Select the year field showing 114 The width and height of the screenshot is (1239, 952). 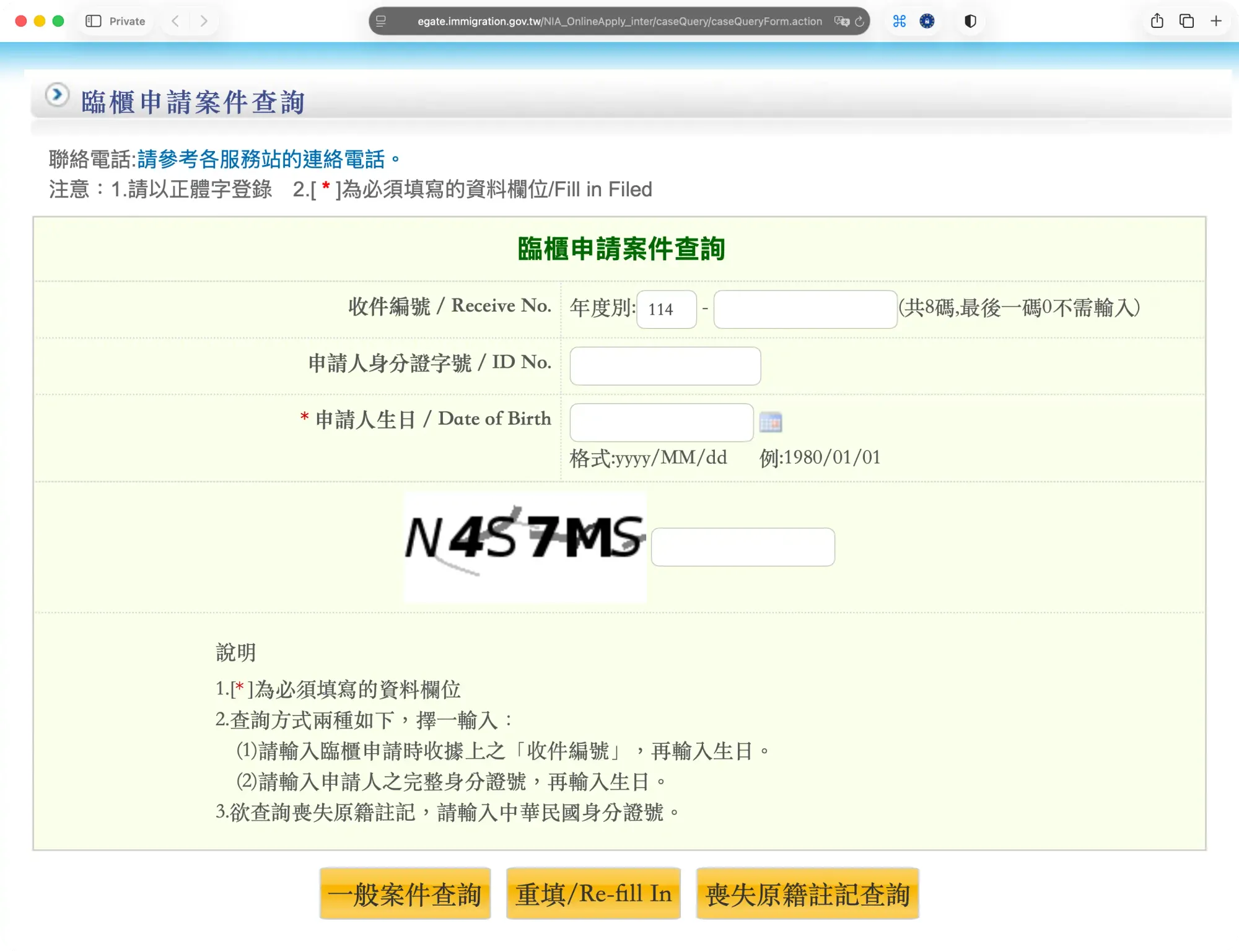point(666,308)
